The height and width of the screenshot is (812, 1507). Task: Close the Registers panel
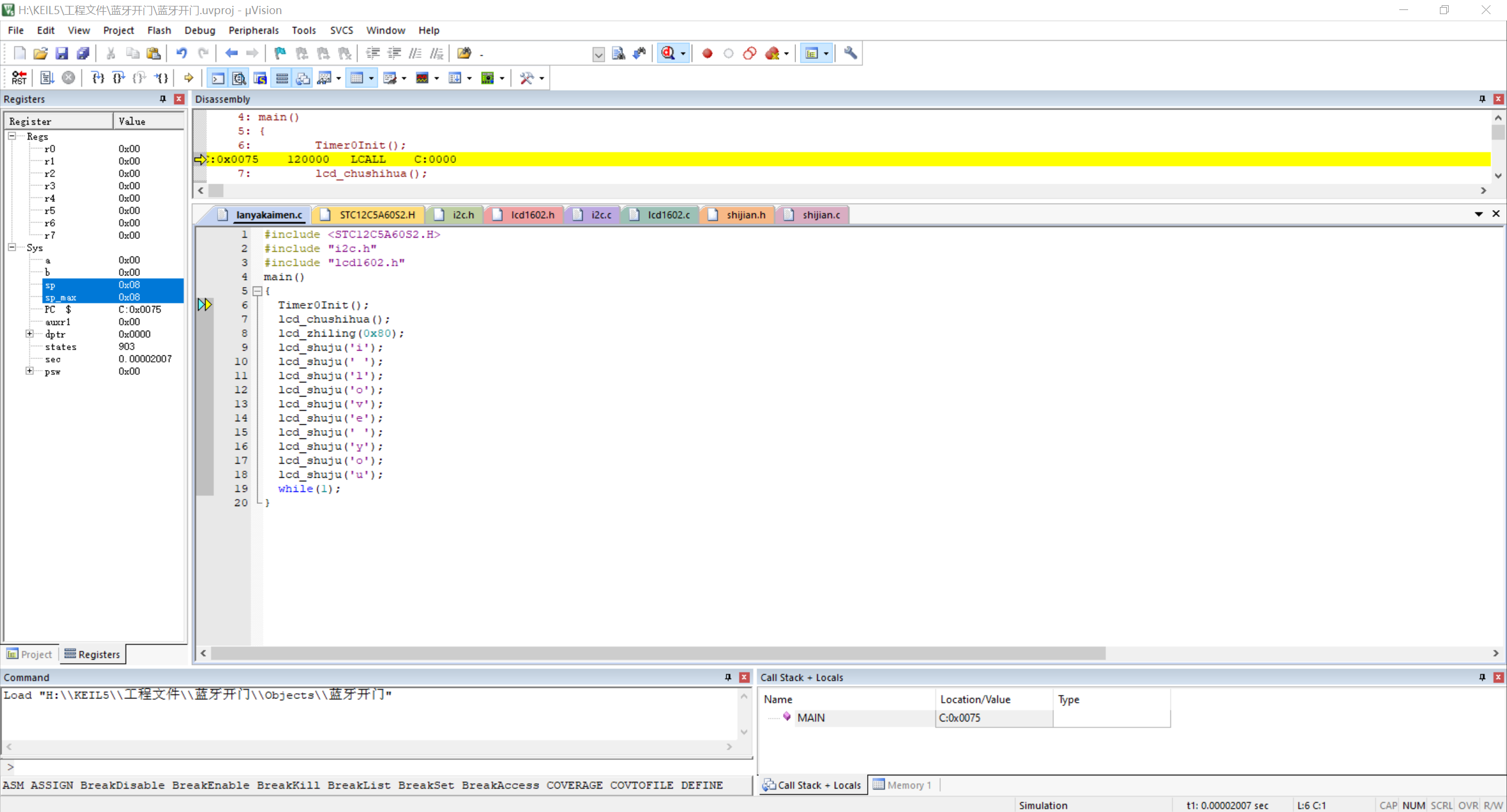pyautogui.click(x=179, y=99)
